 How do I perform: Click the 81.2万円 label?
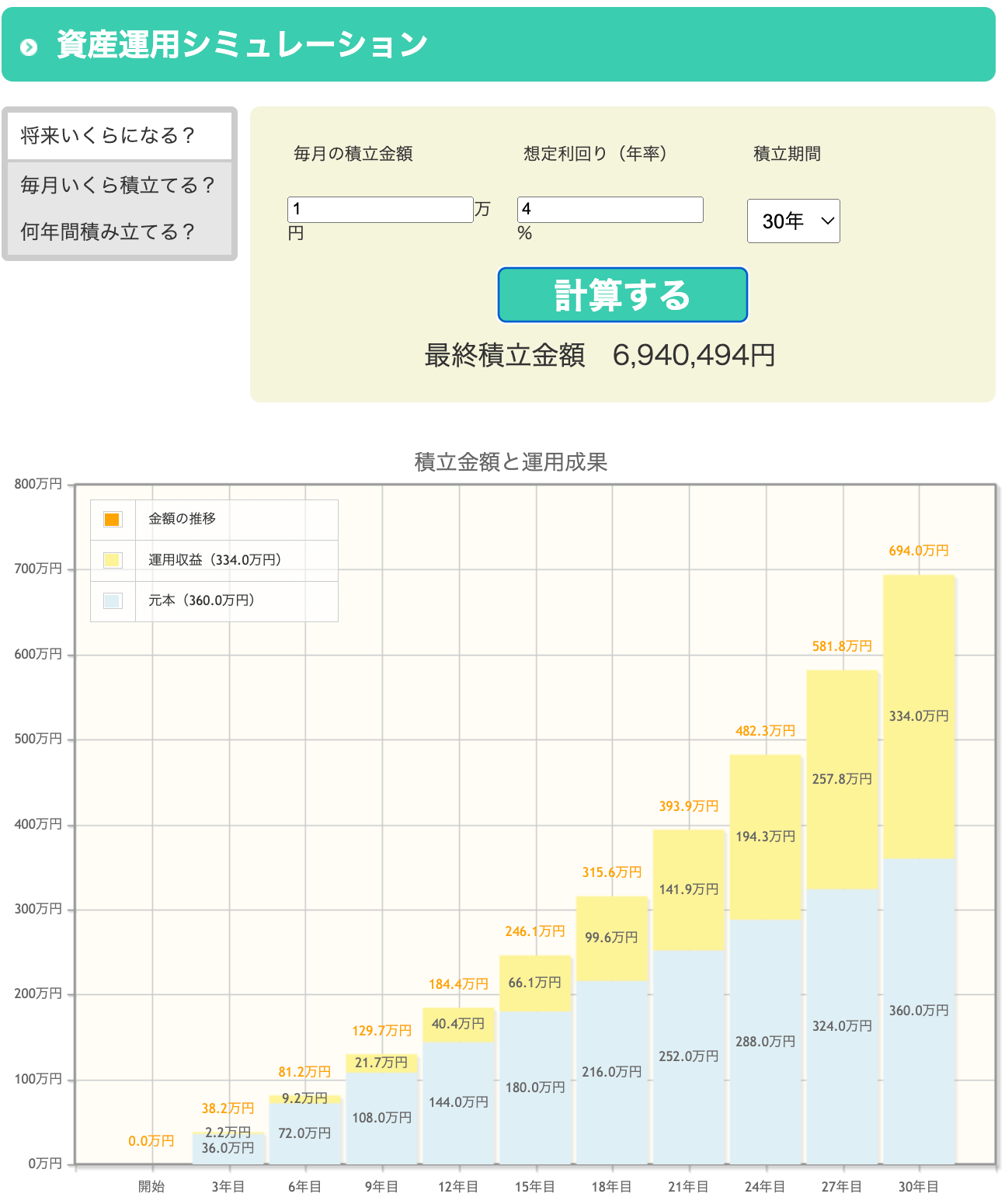[x=304, y=1072]
